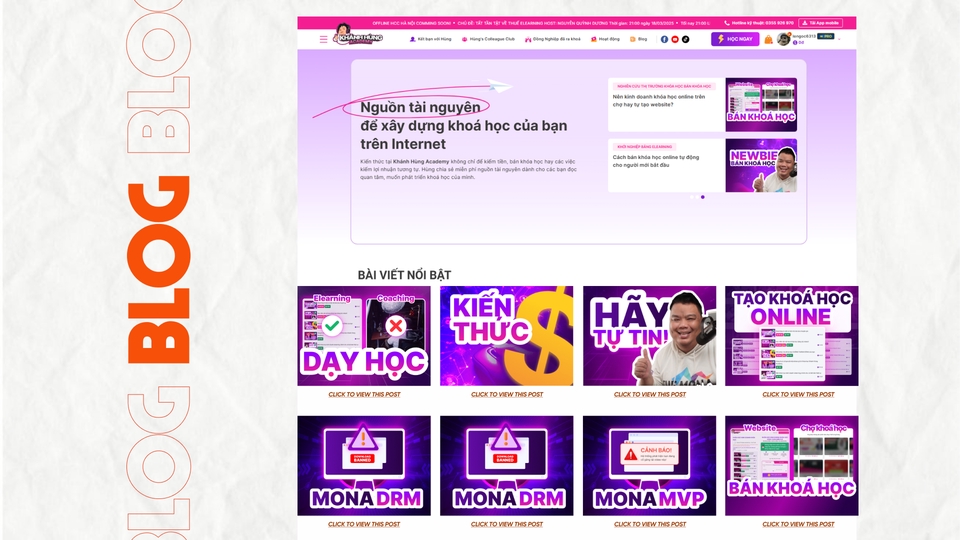Expand the user account dropdown arrow

tap(840, 38)
